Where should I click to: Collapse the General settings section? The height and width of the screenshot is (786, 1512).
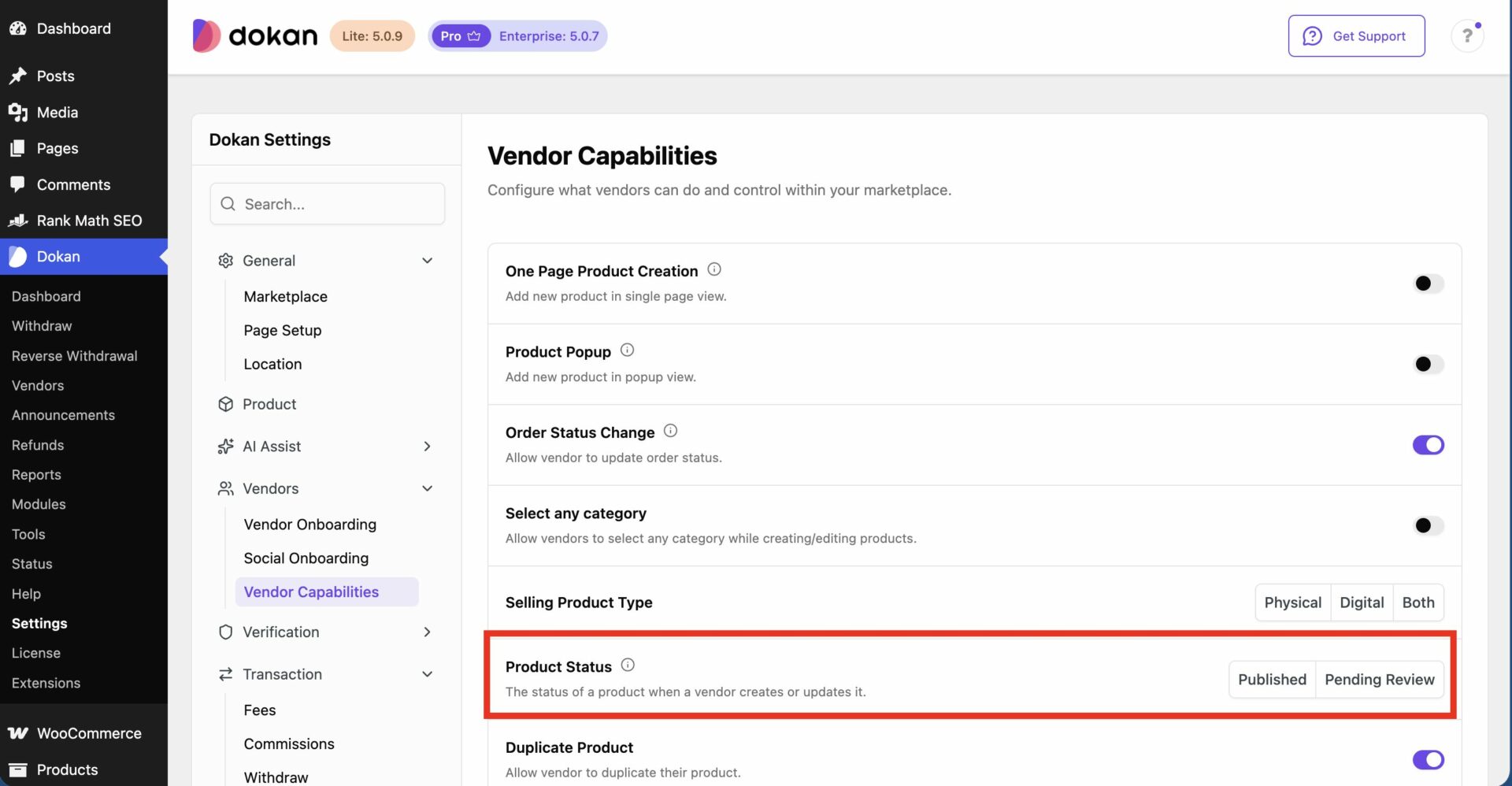click(x=428, y=261)
